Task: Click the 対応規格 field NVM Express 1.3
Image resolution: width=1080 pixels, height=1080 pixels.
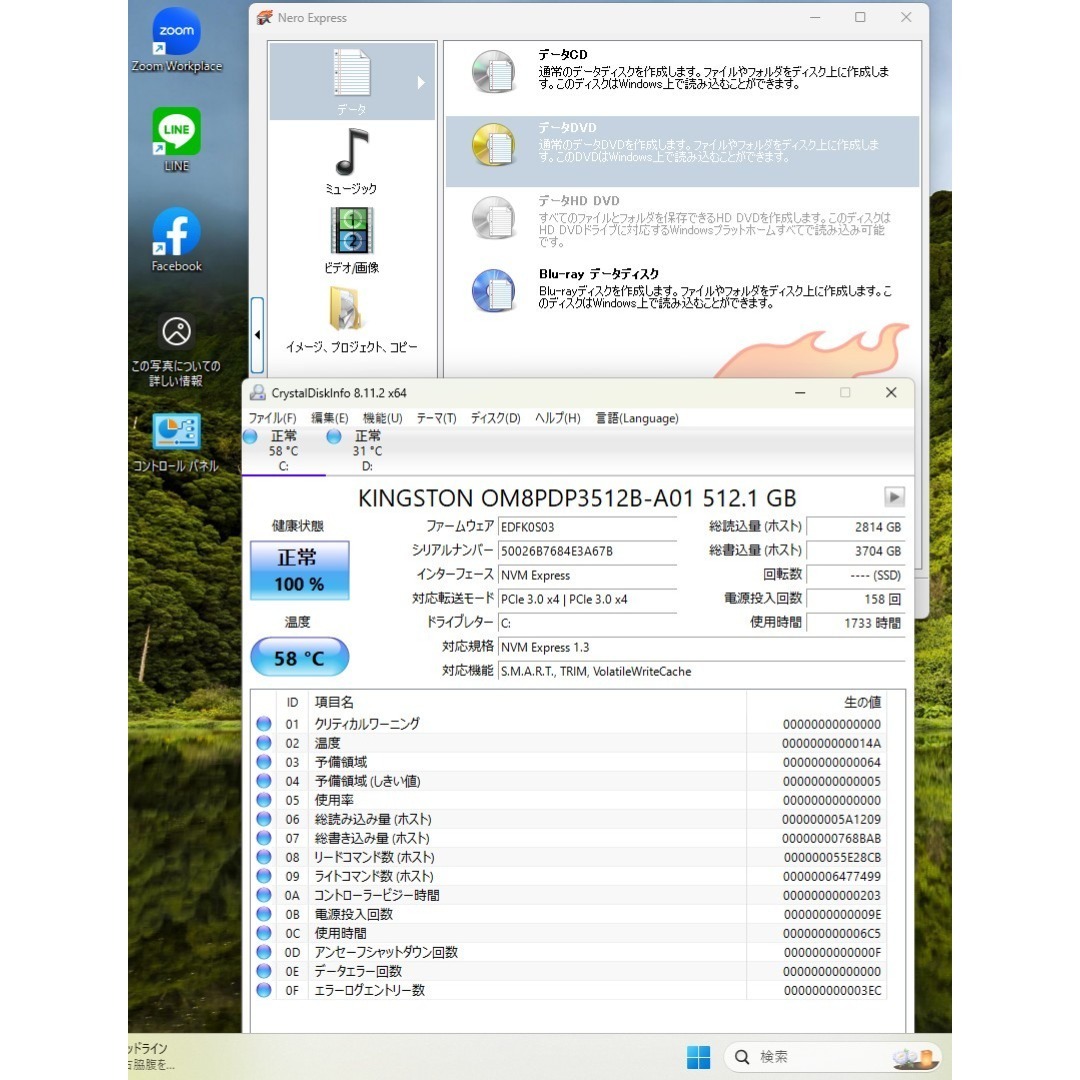Action: 701,647
